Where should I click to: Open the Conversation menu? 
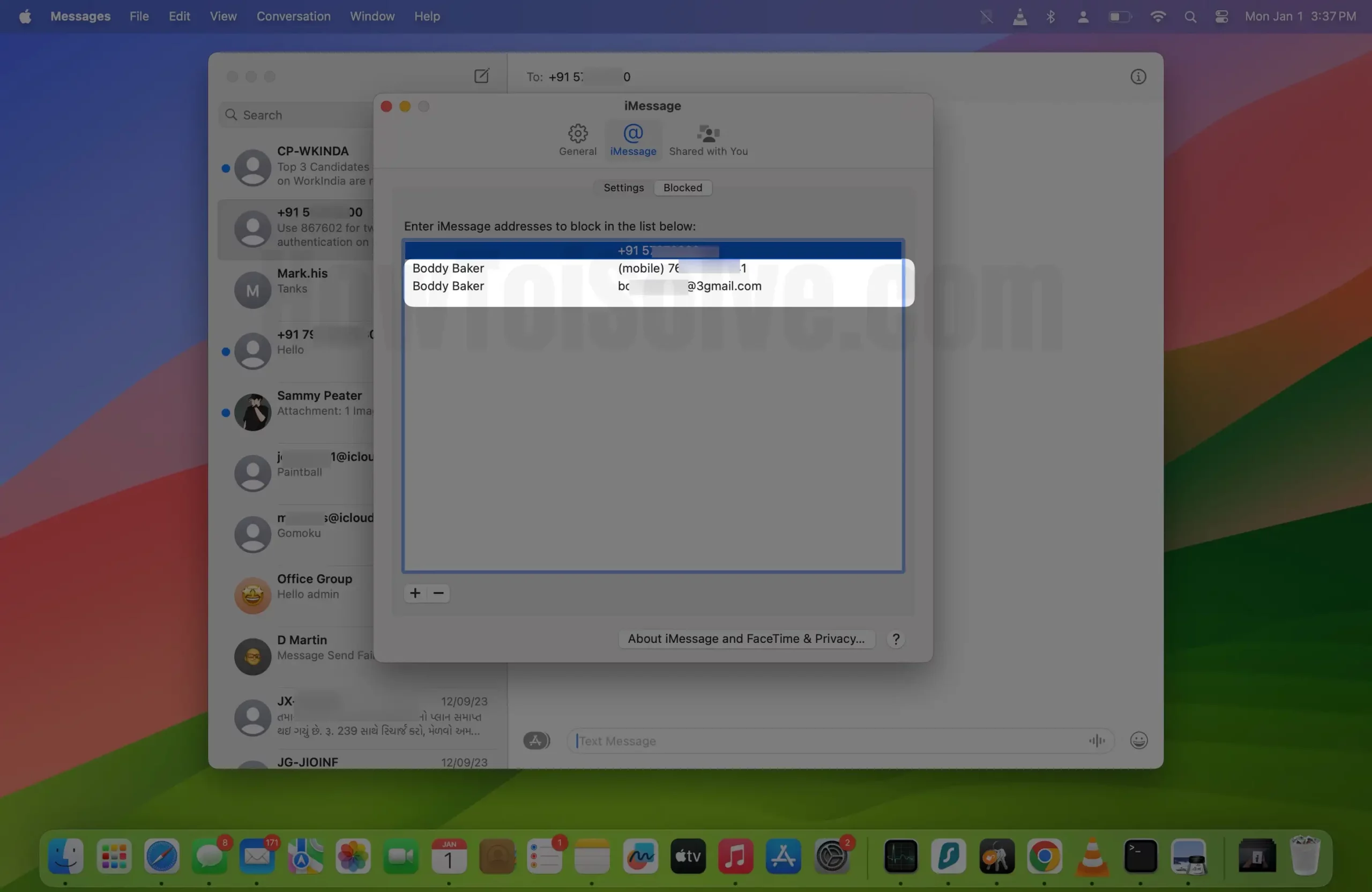click(x=293, y=16)
